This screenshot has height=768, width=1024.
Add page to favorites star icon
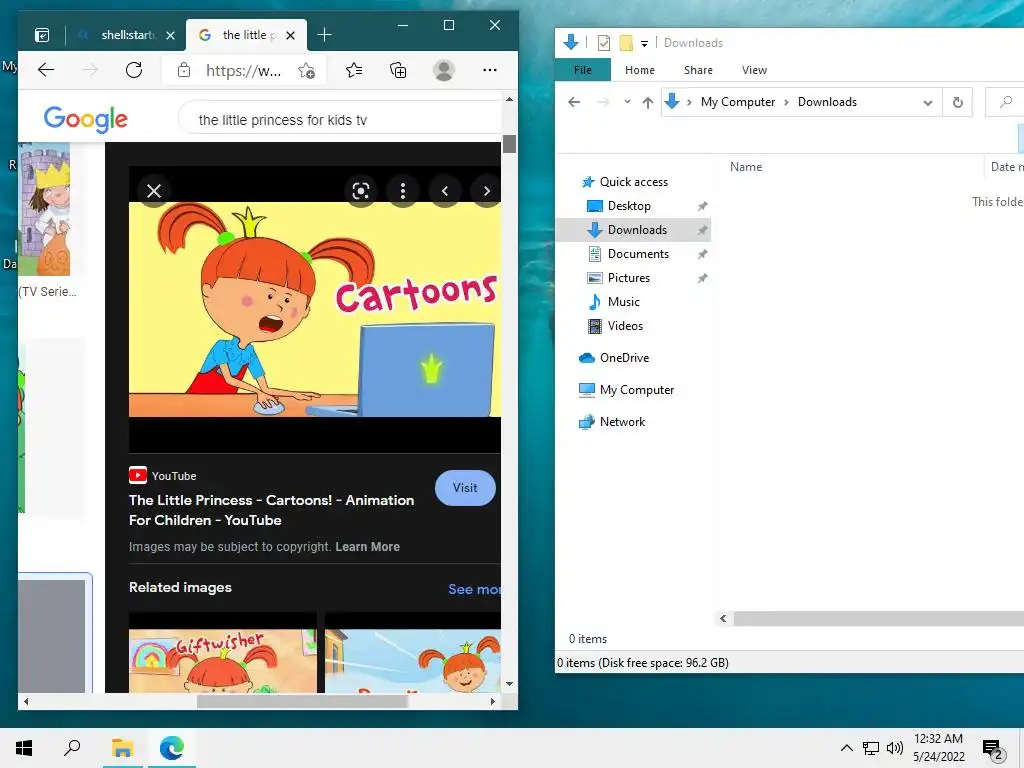306,71
